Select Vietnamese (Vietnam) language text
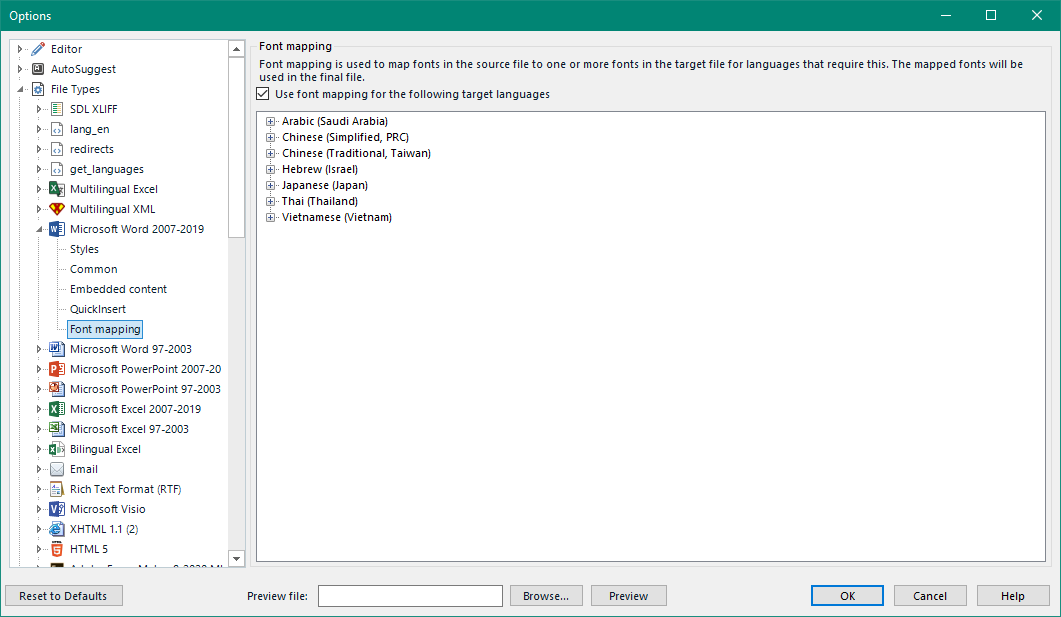 click(x=337, y=217)
